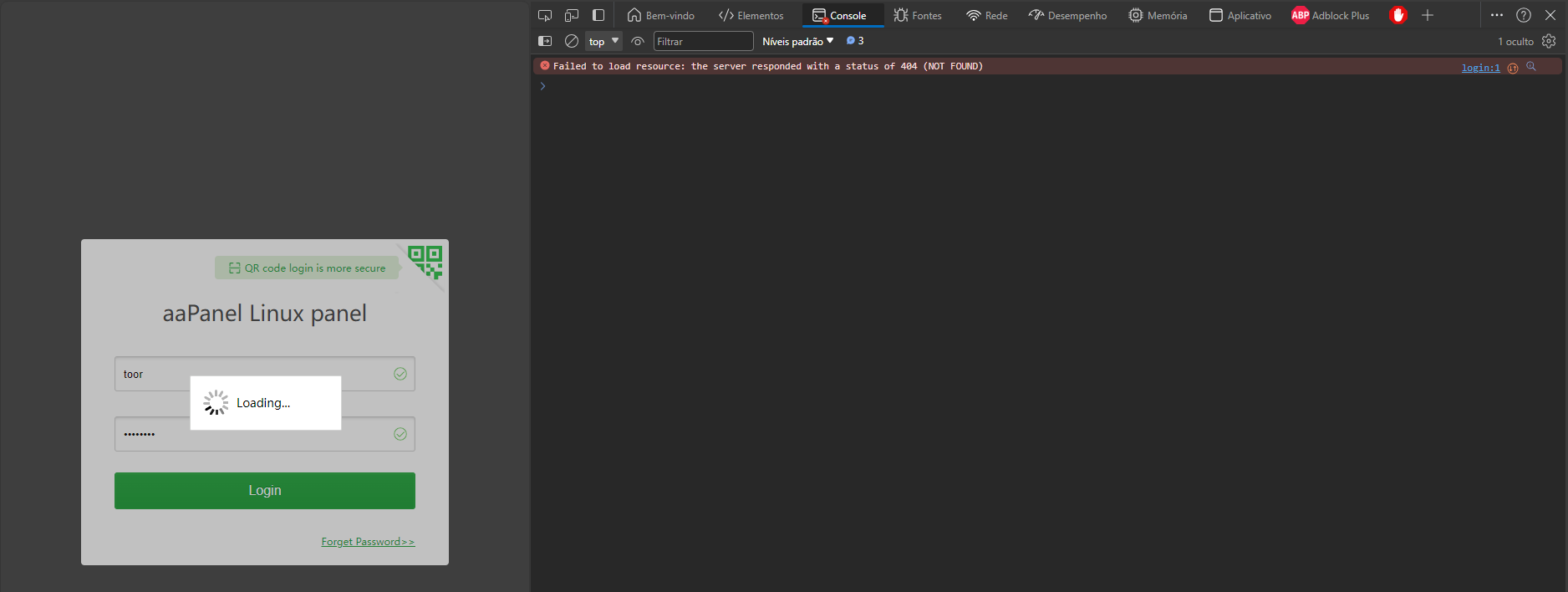Click the password input field
The width and height of the screenshot is (1568, 592).
264,434
